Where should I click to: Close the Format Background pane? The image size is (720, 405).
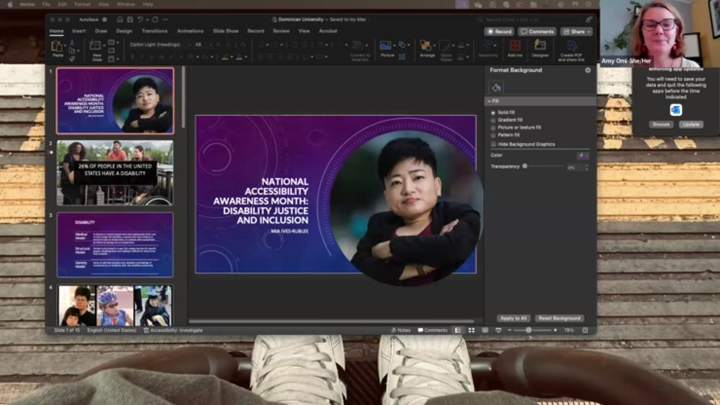point(588,70)
